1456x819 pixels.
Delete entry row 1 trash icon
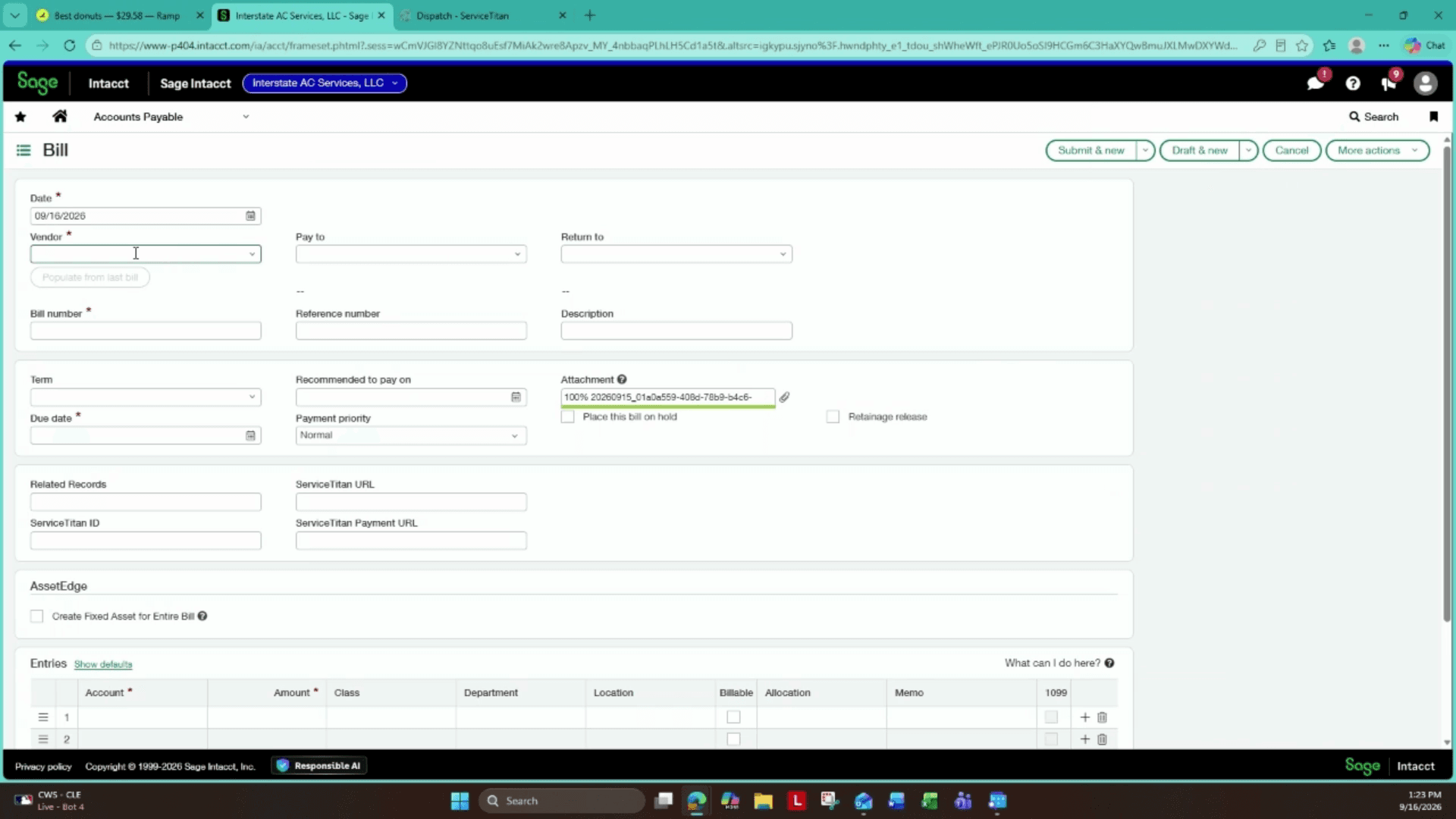tap(1102, 717)
